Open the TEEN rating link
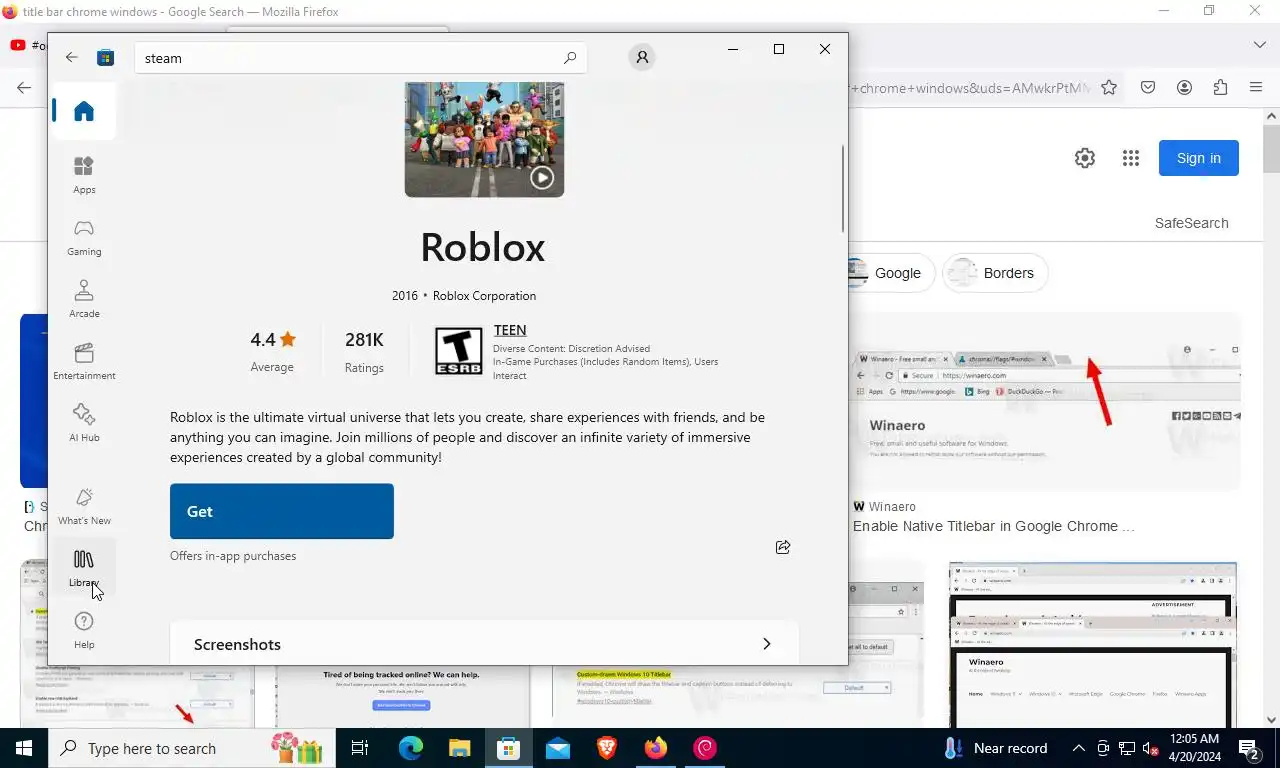 pos(510,330)
